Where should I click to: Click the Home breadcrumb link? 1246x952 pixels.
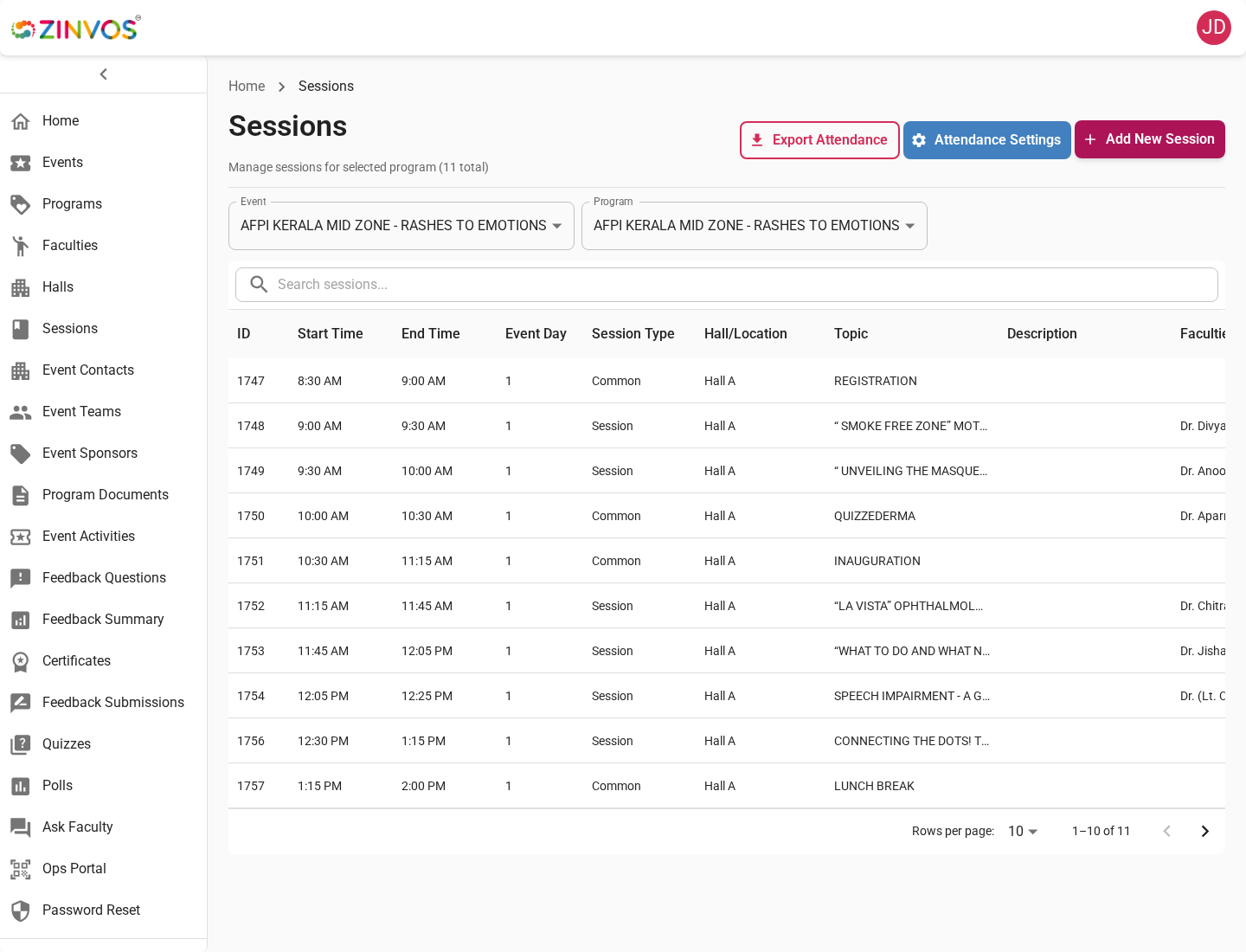(247, 87)
